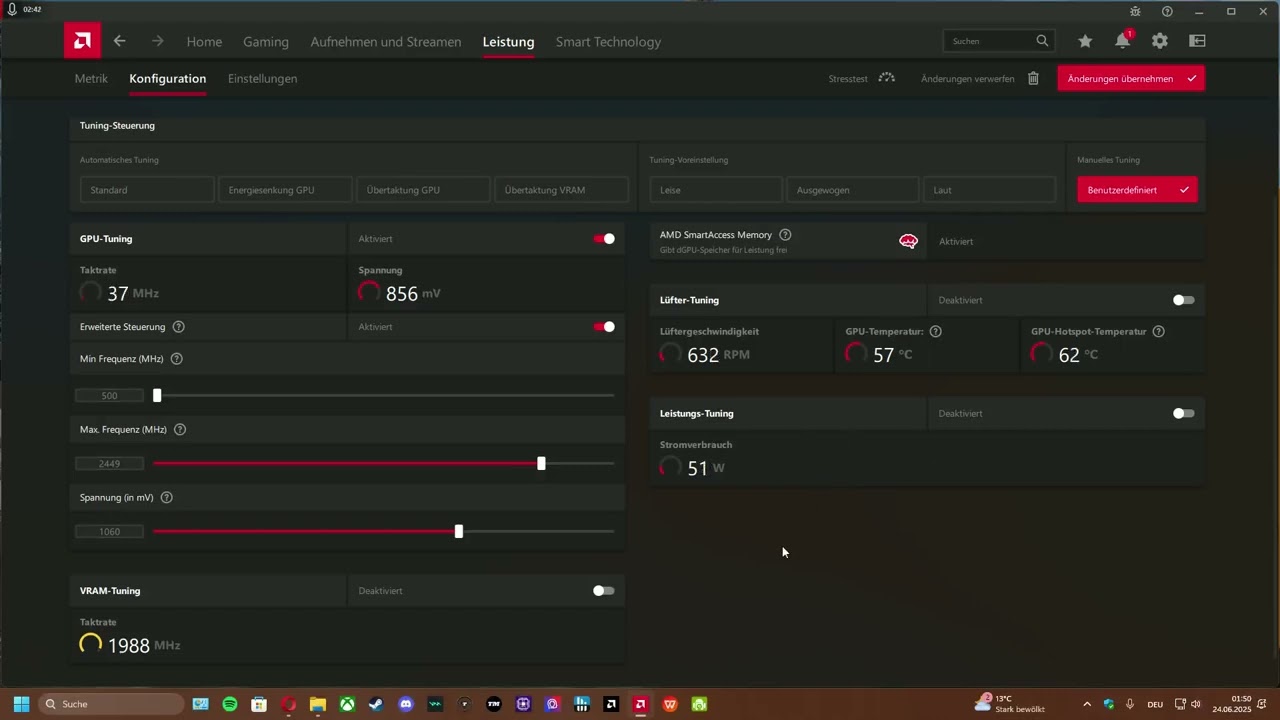Open settings gear icon

pos(1160,41)
